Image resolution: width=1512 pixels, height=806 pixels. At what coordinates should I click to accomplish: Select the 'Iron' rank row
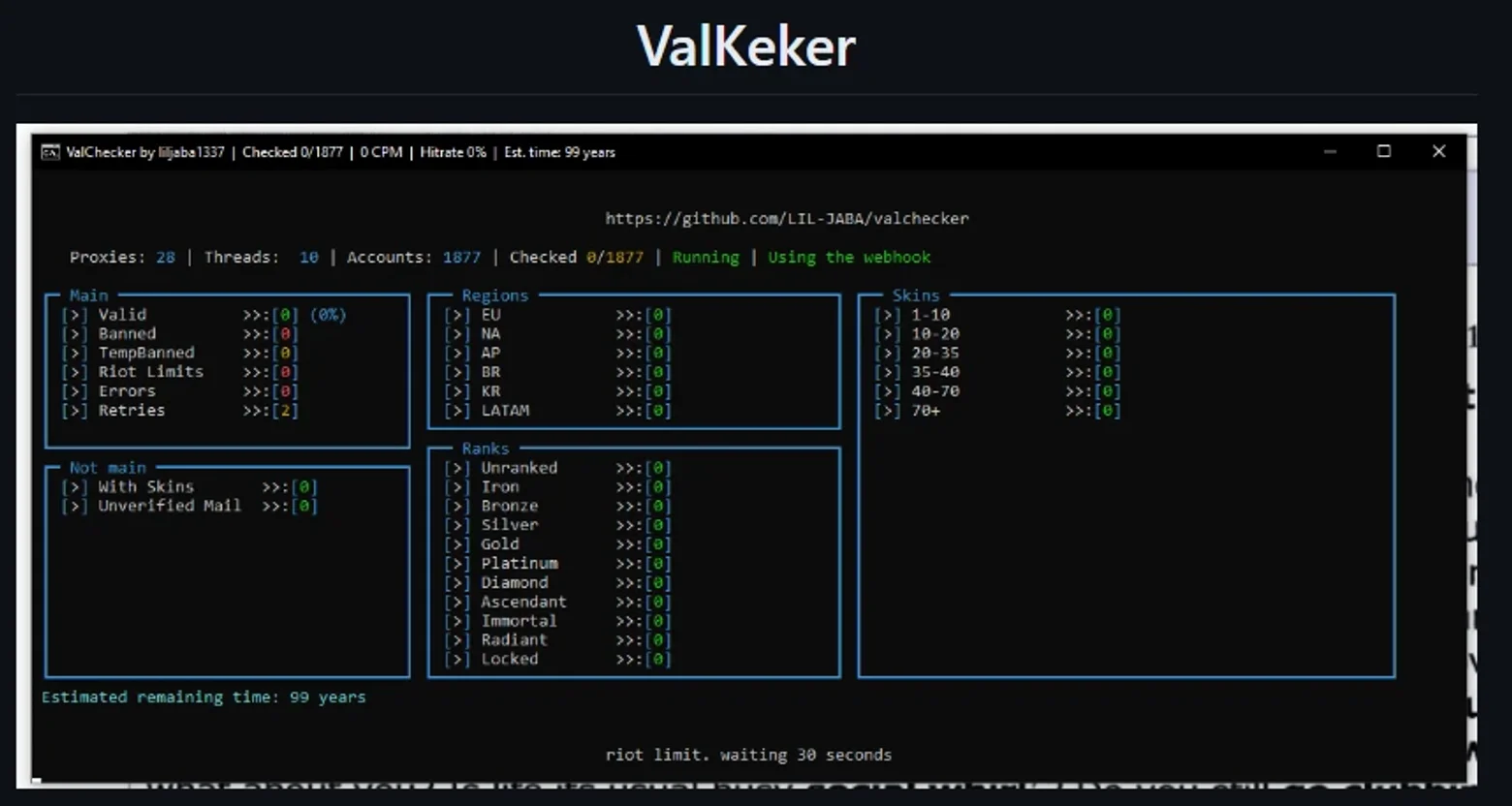pos(557,487)
